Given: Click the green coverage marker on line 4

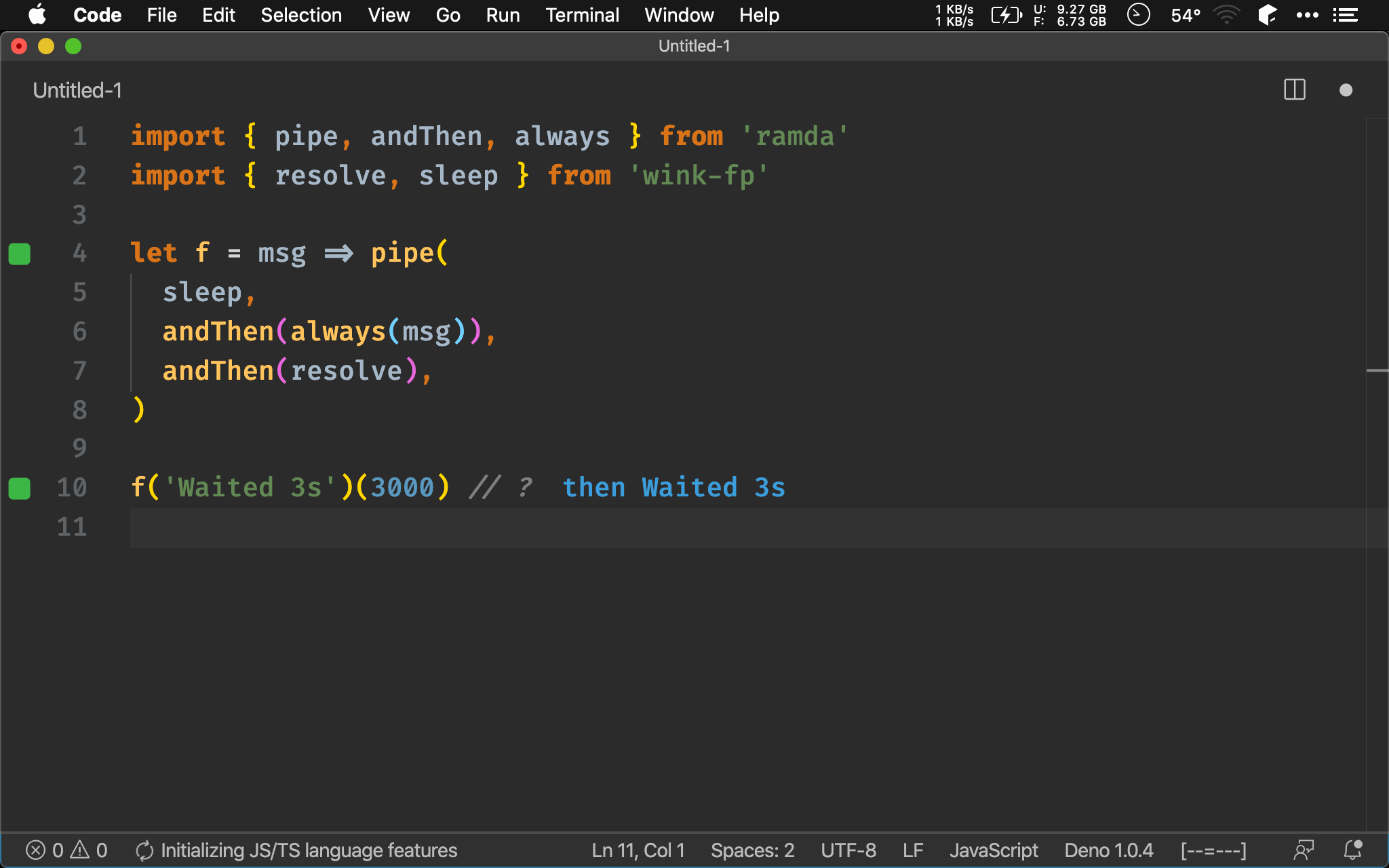Looking at the screenshot, I should point(20,254).
